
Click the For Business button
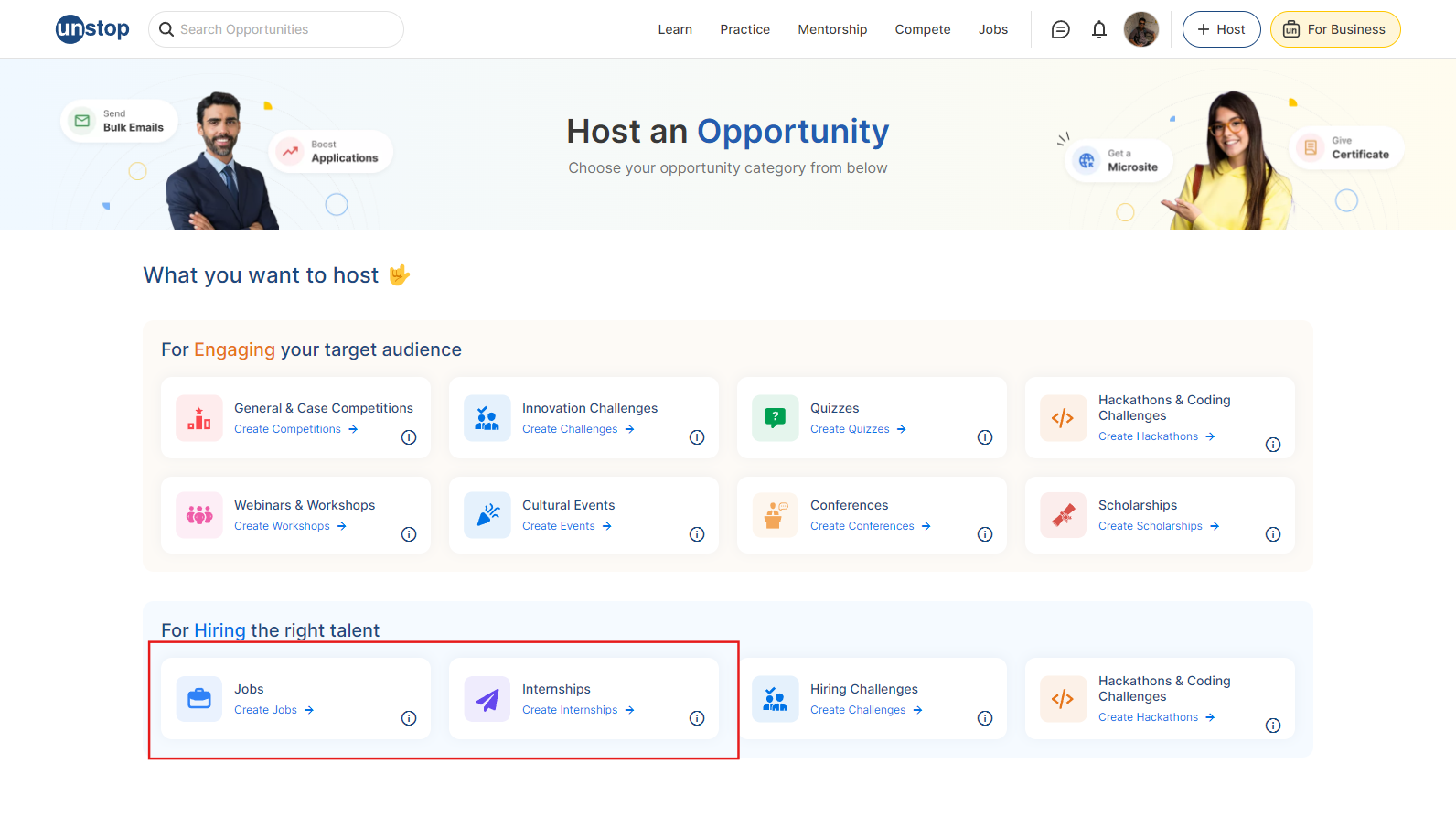[x=1334, y=29]
